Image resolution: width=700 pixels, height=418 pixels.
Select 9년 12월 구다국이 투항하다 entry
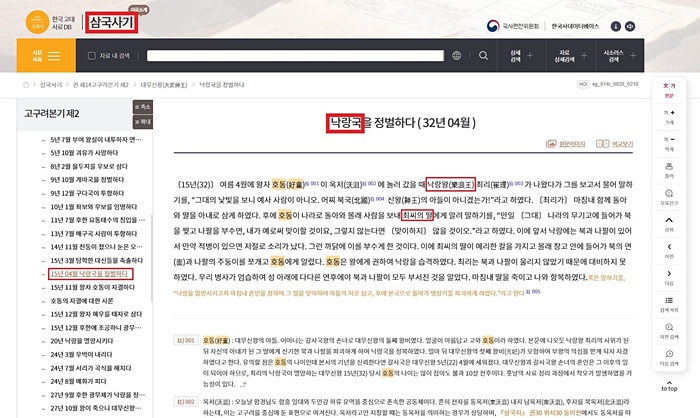(x=87, y=193)
